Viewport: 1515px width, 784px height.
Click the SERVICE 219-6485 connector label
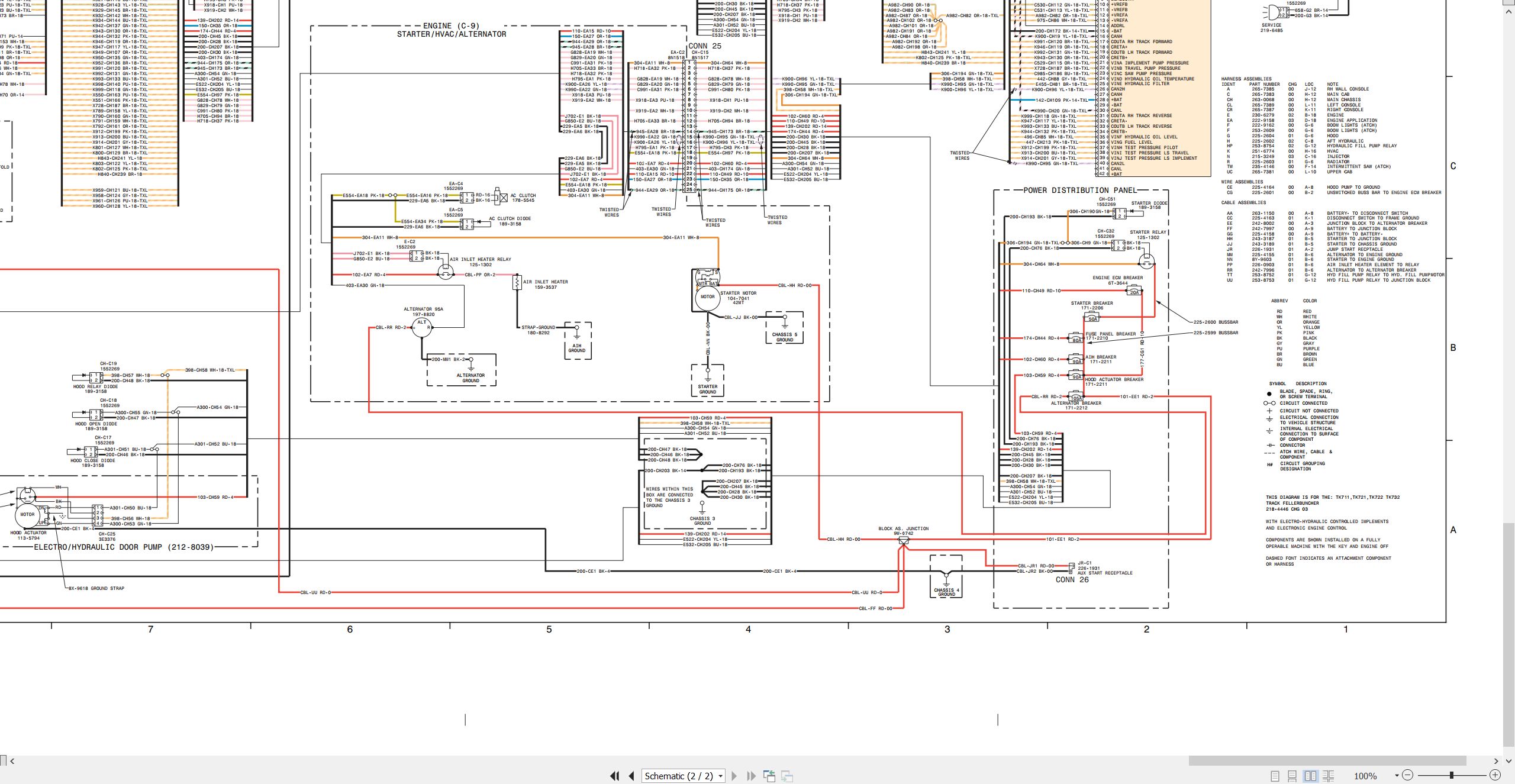[1271, 28]
